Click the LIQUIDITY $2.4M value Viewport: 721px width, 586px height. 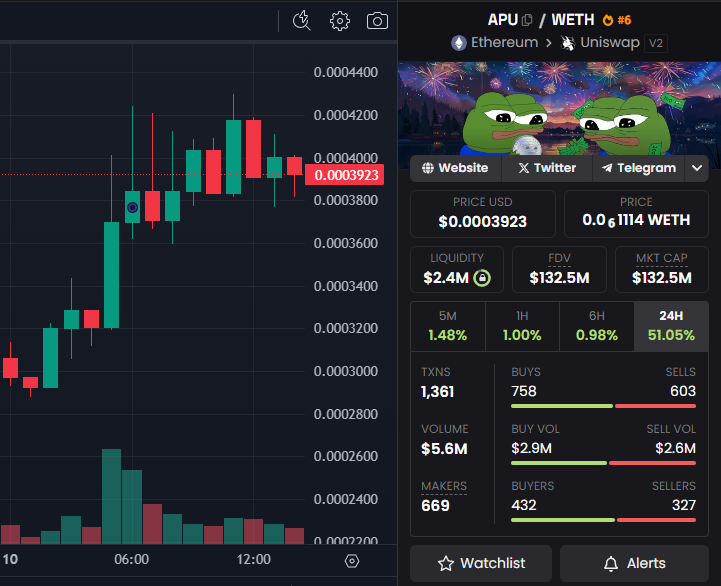(446, 278)
